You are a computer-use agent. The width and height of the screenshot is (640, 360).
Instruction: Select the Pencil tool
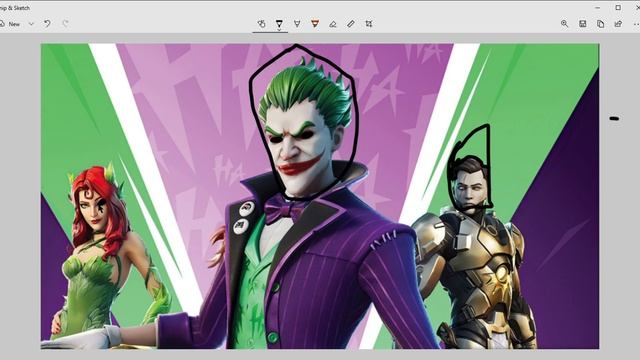297,24
